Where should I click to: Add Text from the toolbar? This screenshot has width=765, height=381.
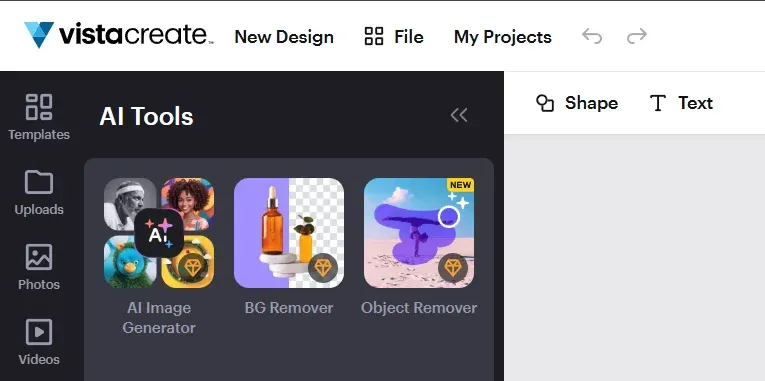[x=681, y=103]
